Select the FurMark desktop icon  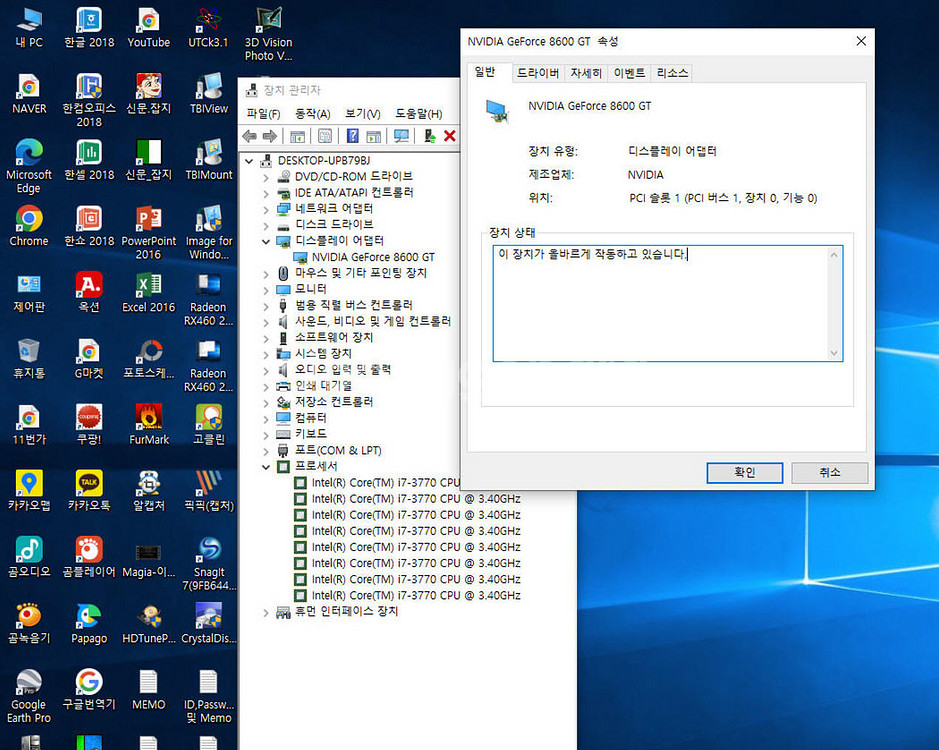[149, 424]
